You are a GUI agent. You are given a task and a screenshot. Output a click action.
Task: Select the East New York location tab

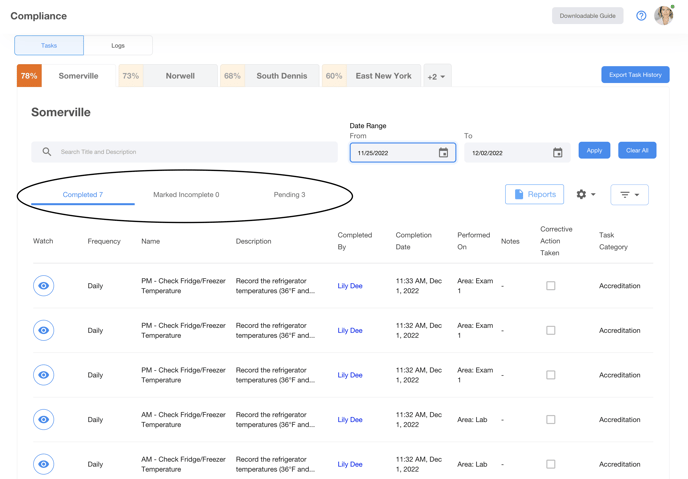372,76
